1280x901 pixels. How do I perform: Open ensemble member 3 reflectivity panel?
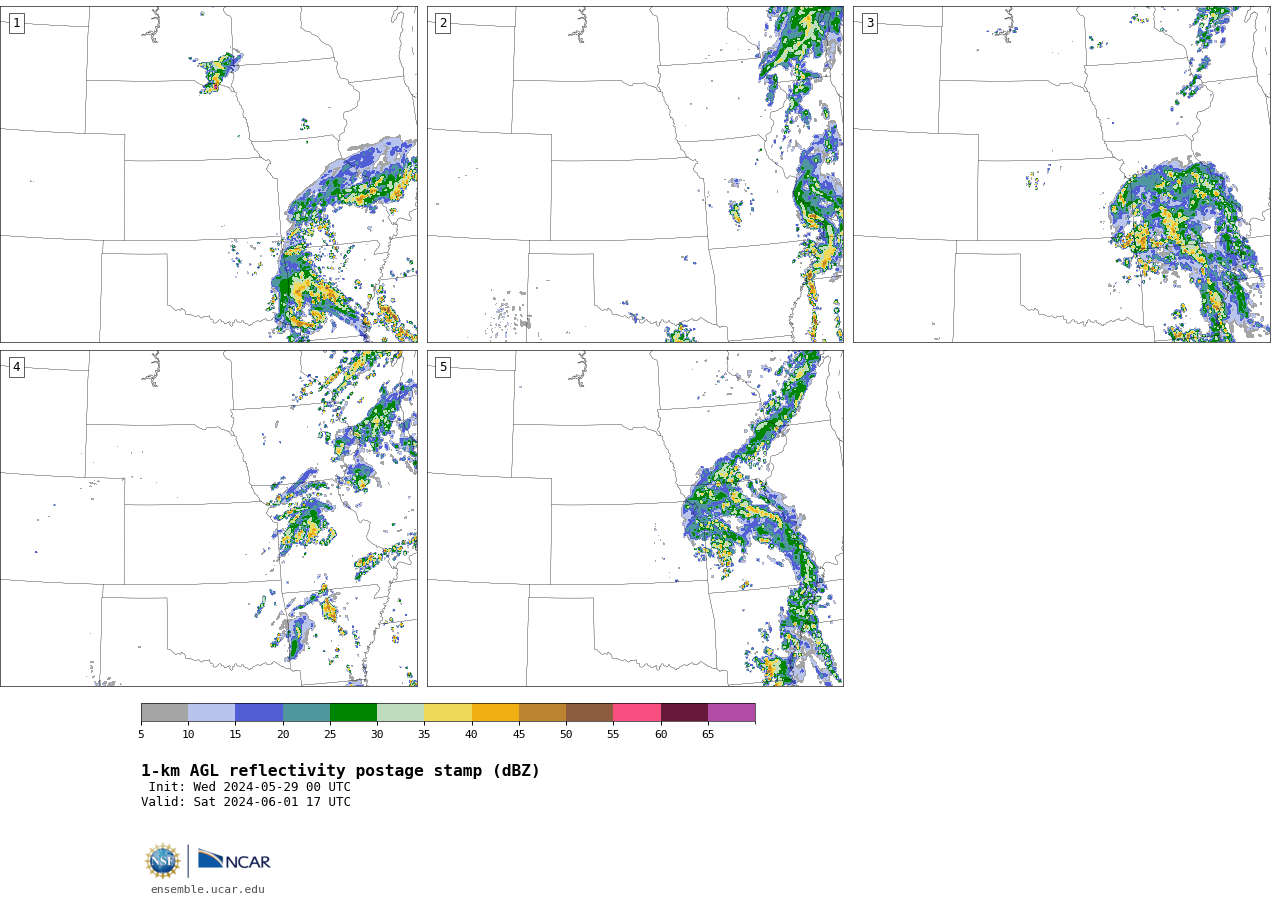pos(1062,175)
